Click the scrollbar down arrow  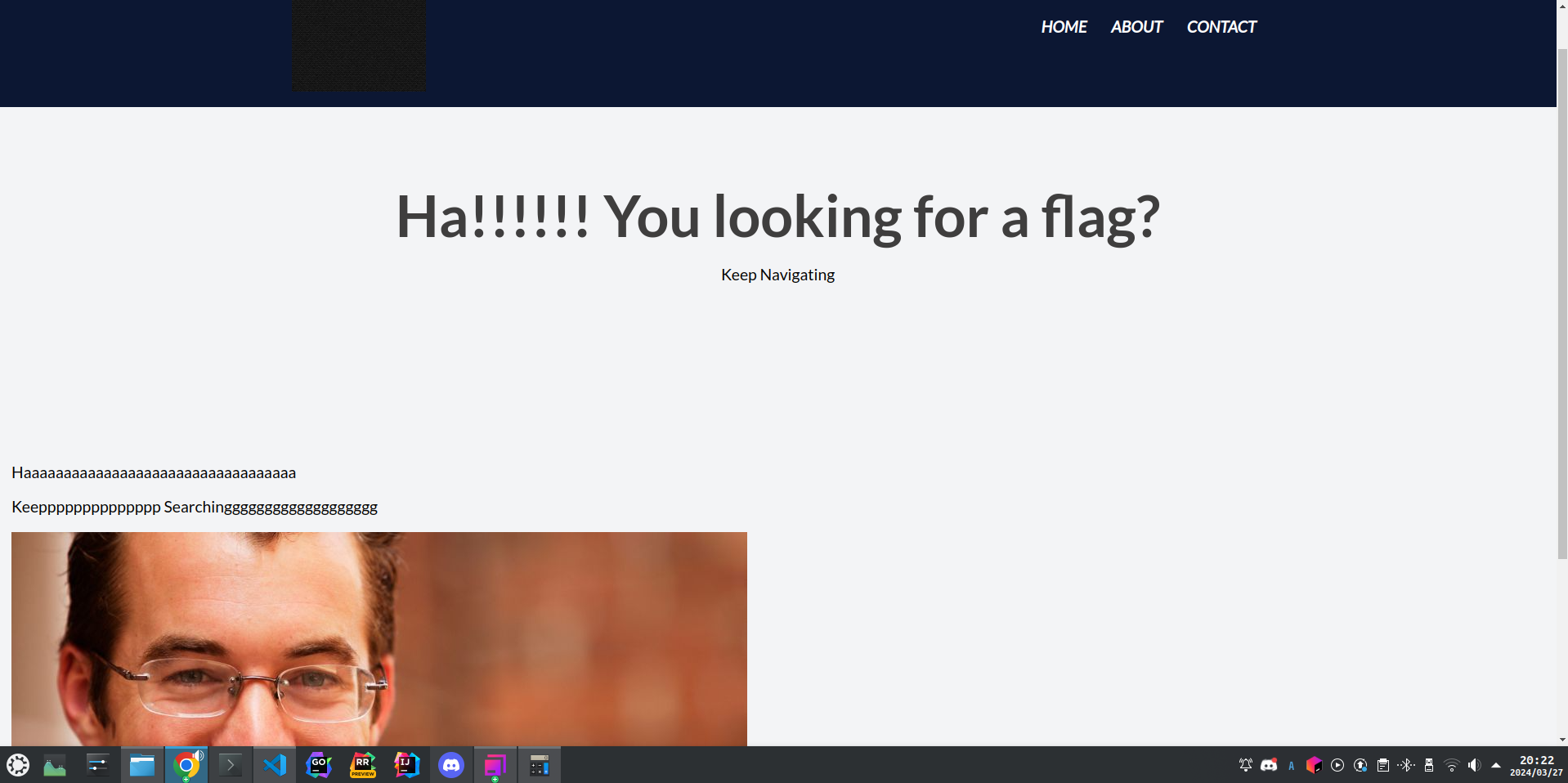[x=1562, y=740]
